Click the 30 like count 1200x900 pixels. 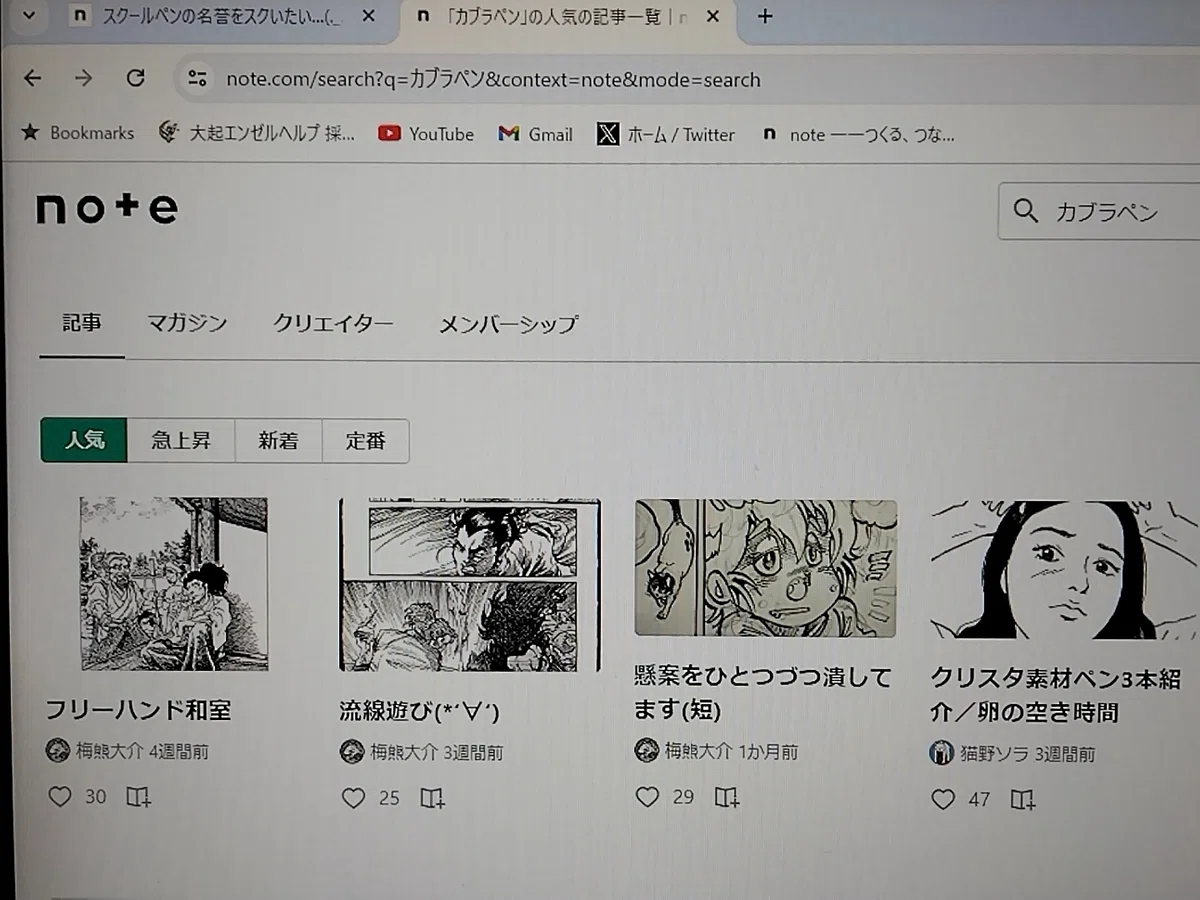[95, 797]
